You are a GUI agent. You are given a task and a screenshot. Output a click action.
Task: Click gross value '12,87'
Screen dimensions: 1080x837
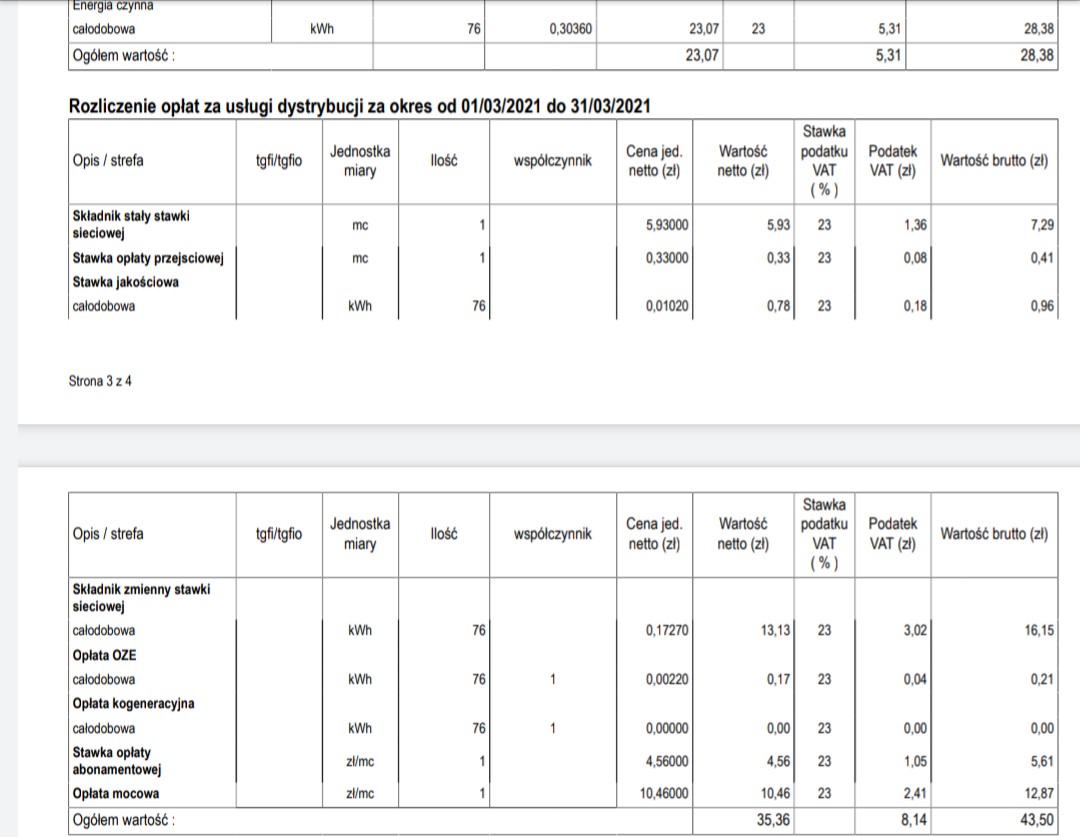[1039, 794]
